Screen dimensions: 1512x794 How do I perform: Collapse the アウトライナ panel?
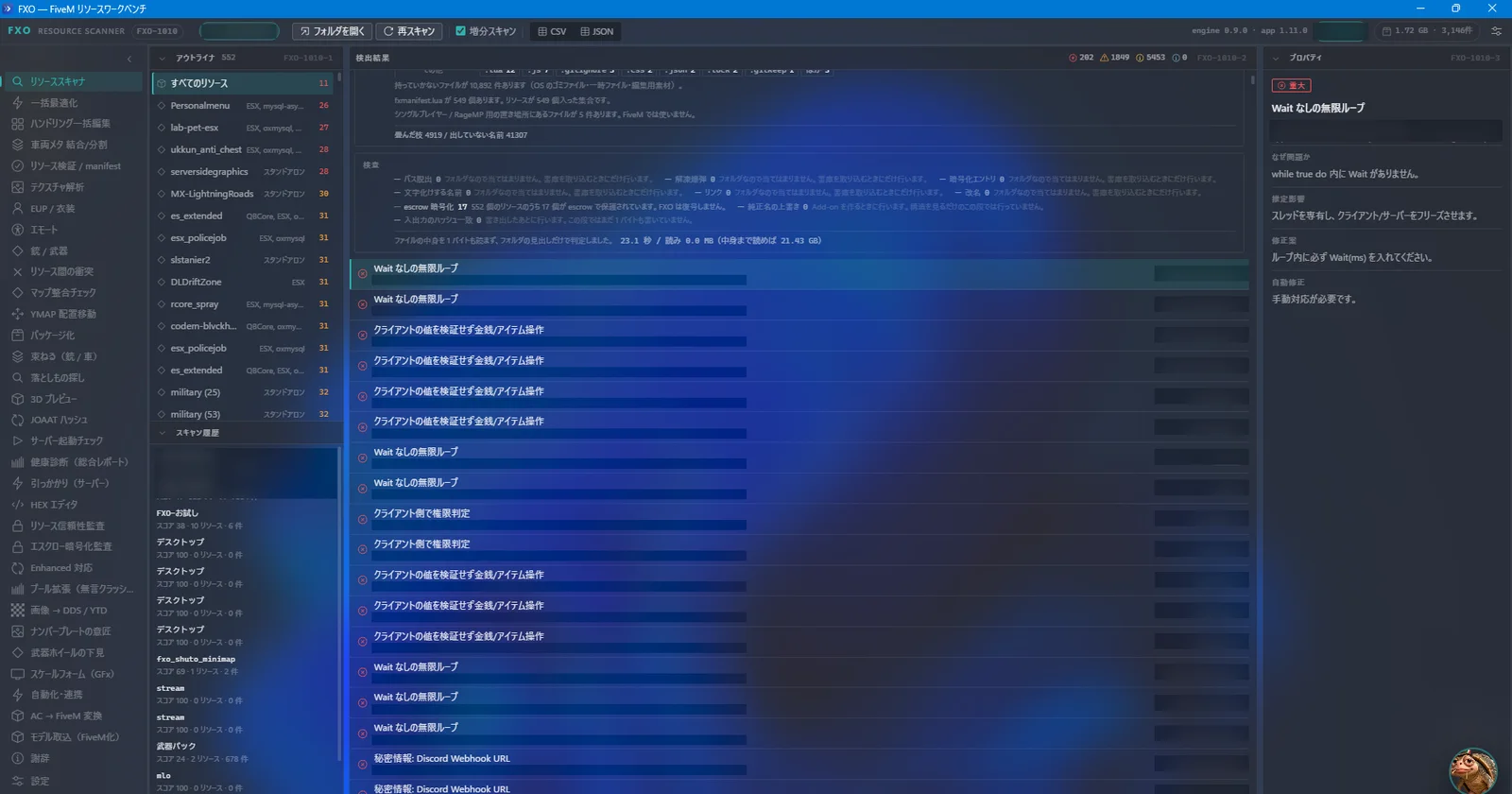tap(162, 58)
